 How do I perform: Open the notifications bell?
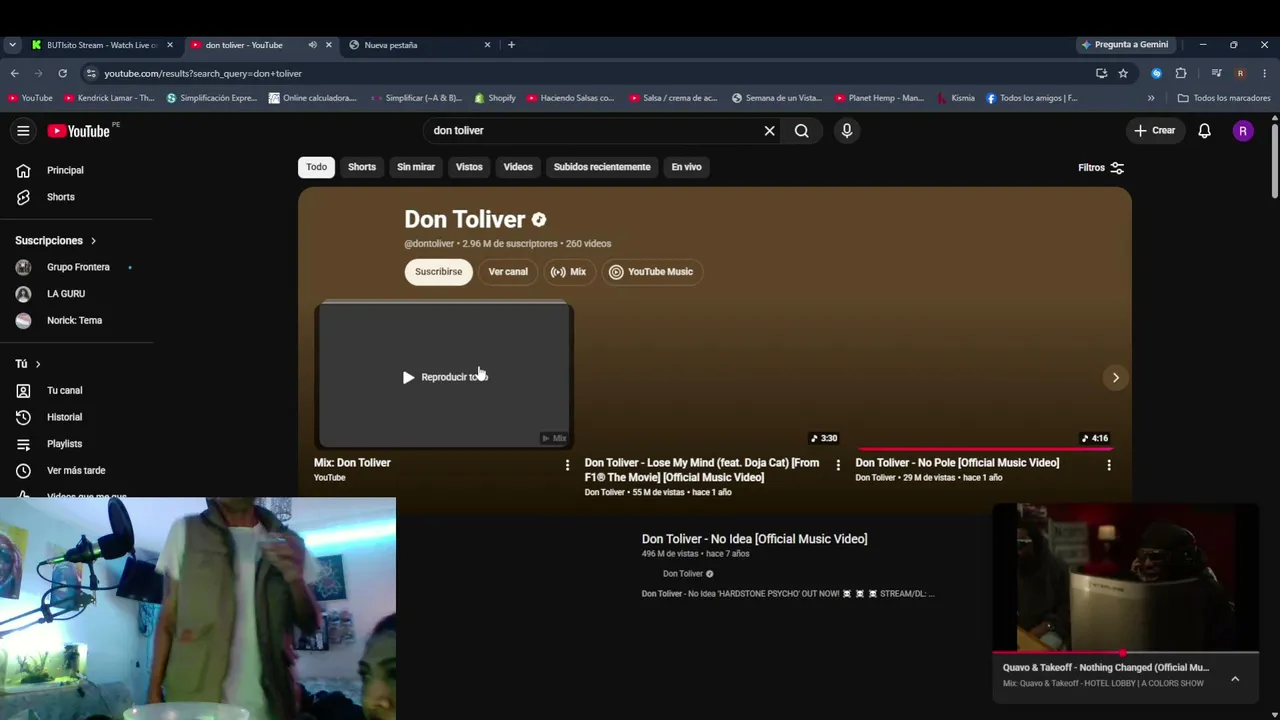click(x=1204, y=131)
